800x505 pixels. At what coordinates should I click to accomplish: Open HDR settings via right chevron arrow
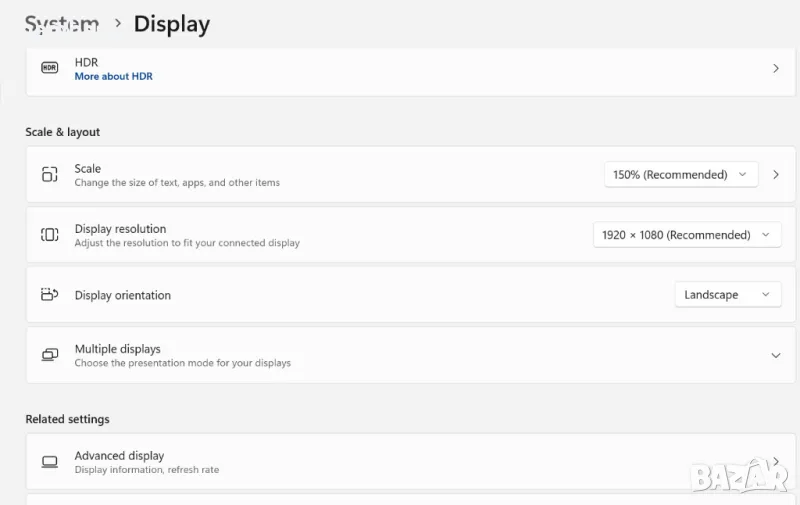(x=776, y=68)
